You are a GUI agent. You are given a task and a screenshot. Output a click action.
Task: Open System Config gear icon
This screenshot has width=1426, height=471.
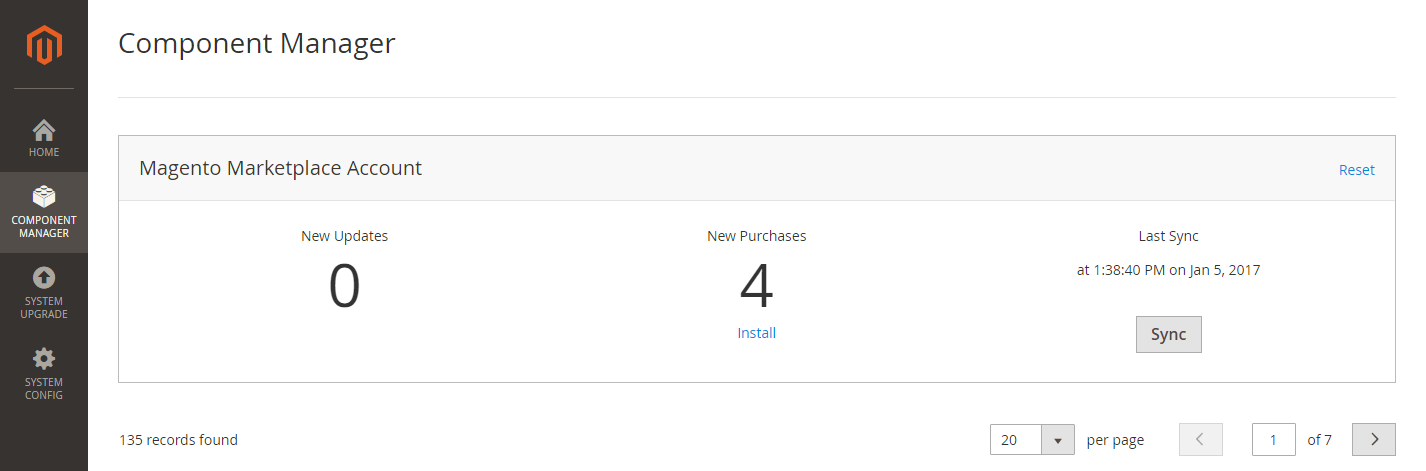(44, 358)
